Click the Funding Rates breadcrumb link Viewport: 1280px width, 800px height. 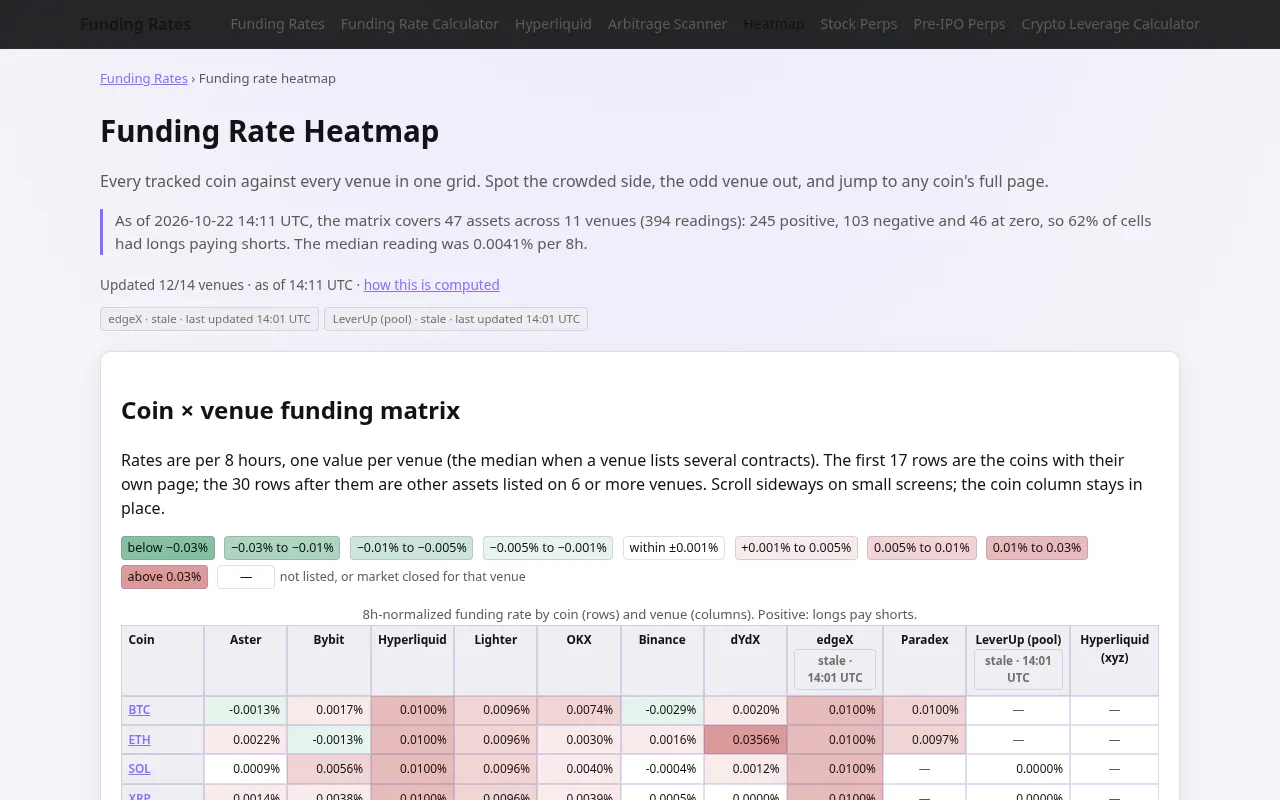(144, 78)
